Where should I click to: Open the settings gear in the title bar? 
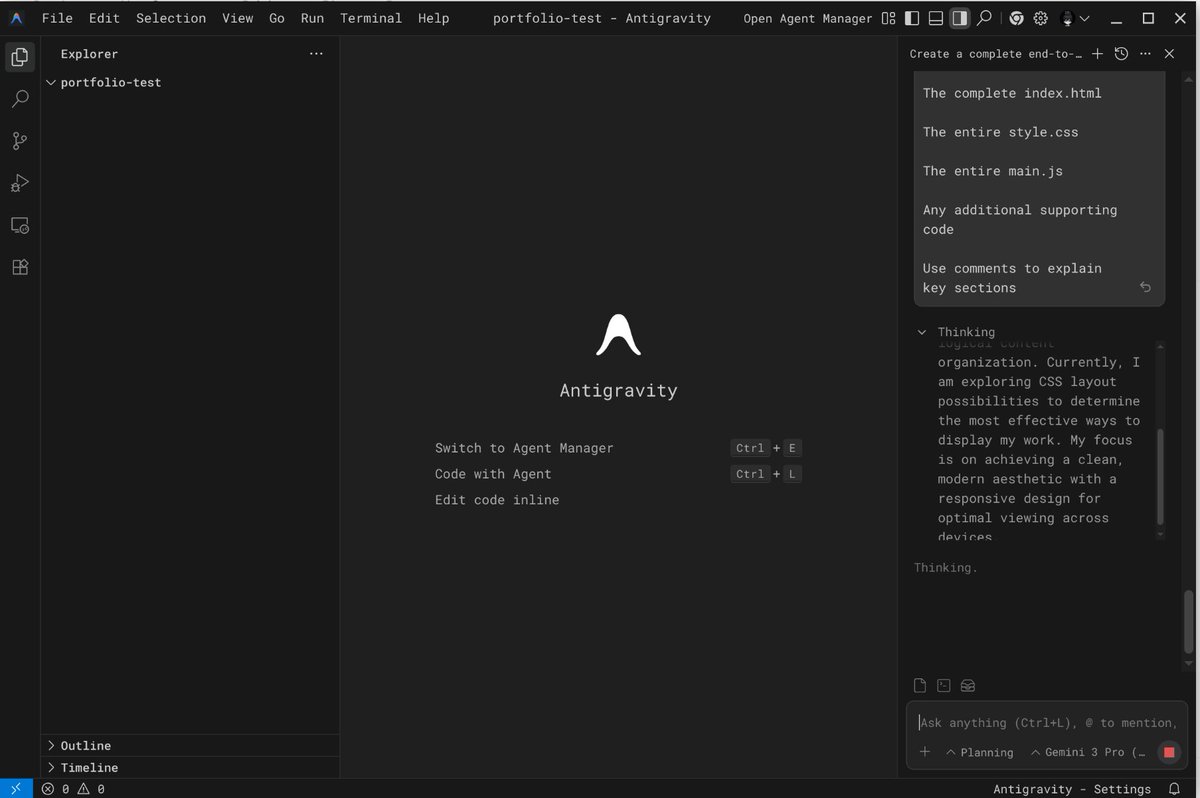click(1040, 18)
